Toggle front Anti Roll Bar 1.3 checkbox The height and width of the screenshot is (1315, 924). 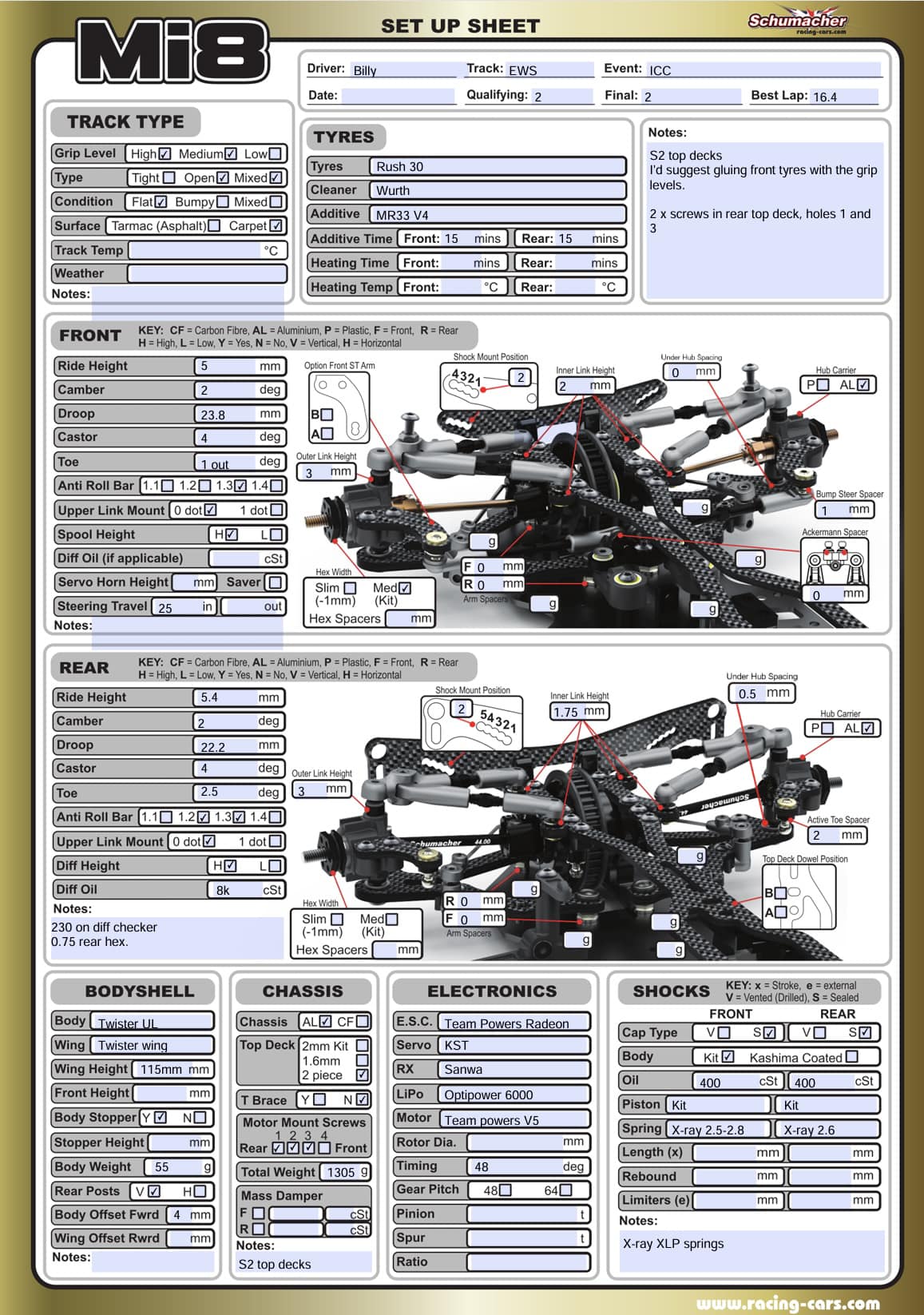click(240, 486)
